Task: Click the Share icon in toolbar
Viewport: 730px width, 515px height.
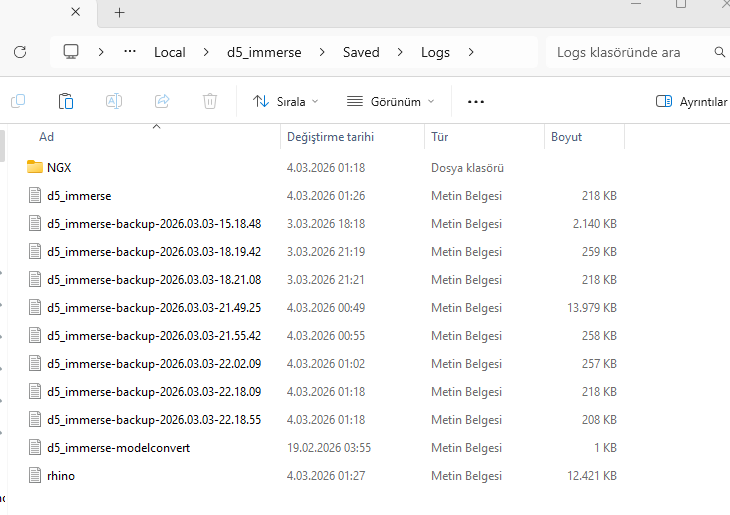Action: click(162, 101)
